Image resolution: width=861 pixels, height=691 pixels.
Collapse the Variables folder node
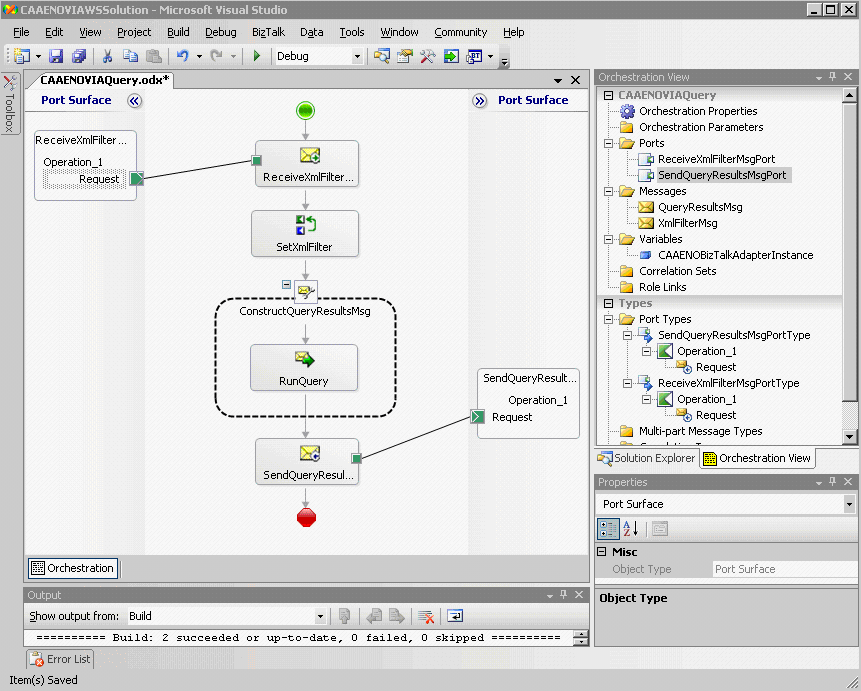pyautogui.click(x=608, y=239)
